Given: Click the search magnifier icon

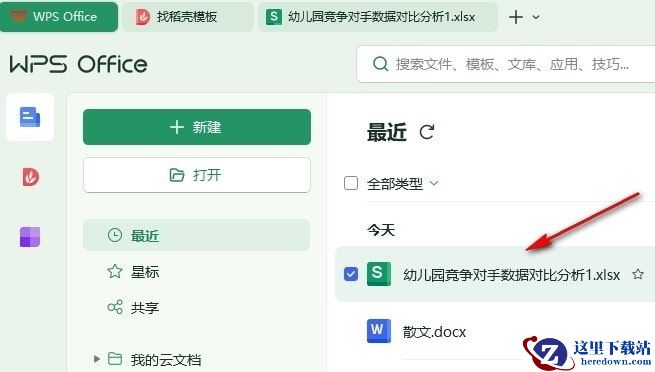Looking at the screenshot, I should coord(380,64).
